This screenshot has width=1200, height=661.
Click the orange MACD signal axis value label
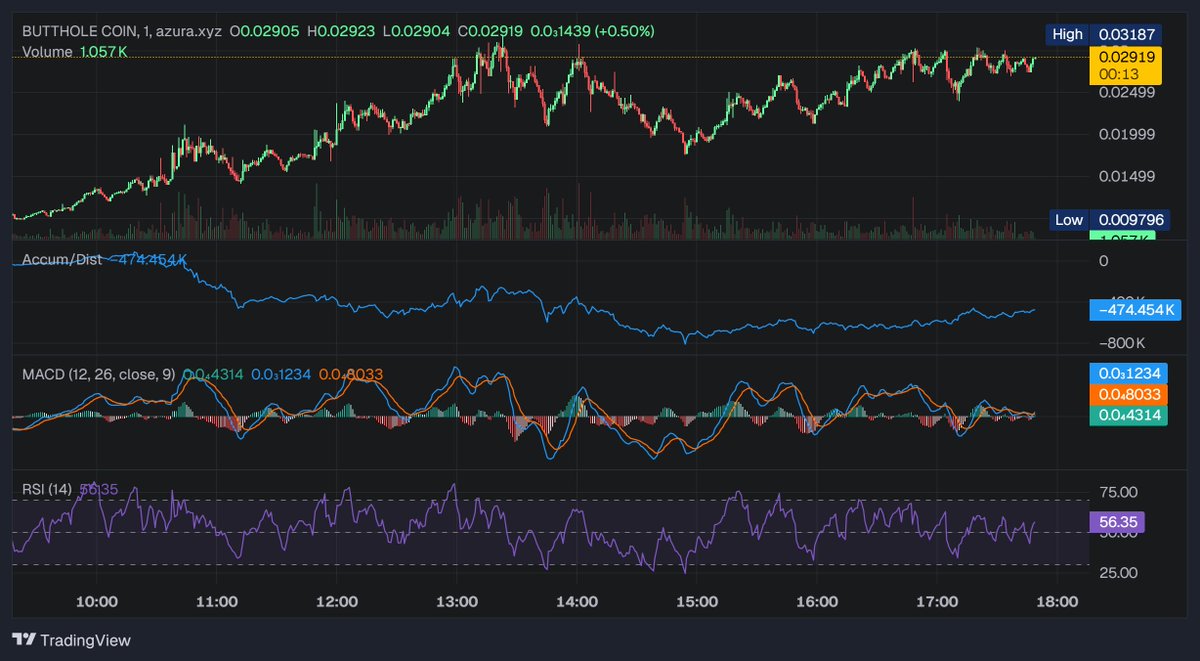point(1129,395)
